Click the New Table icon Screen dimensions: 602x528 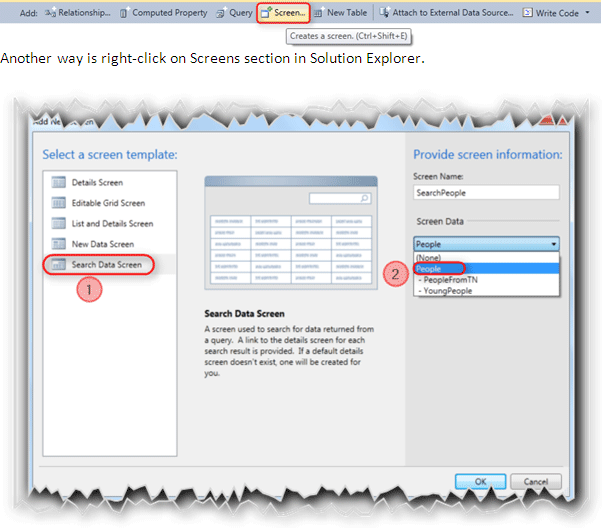point(318,13)
